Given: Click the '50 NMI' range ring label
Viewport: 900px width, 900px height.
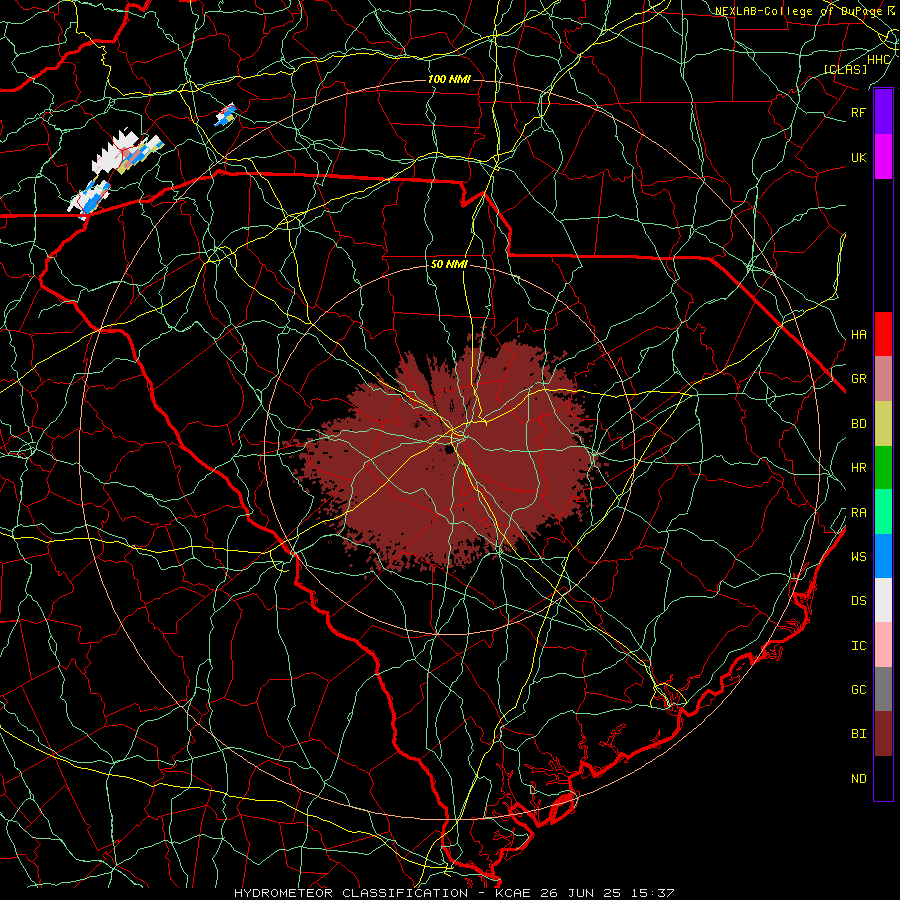Looking at the screenshot, I should tap(449, 264).
